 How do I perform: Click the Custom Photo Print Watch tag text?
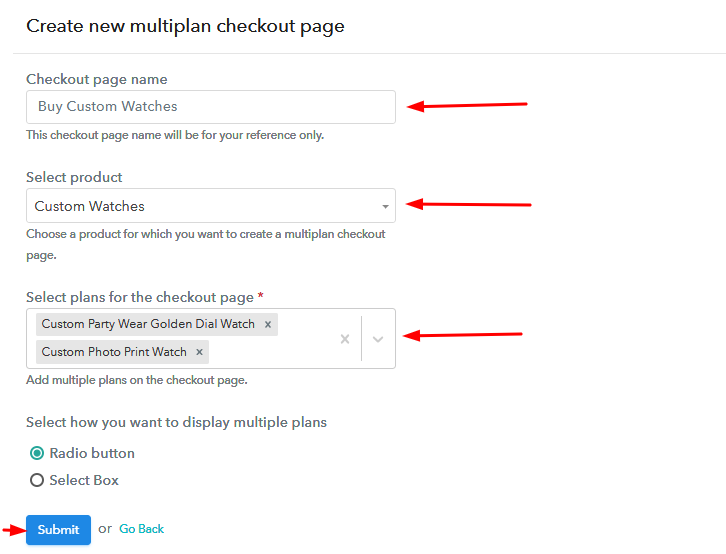click(114, 352)
